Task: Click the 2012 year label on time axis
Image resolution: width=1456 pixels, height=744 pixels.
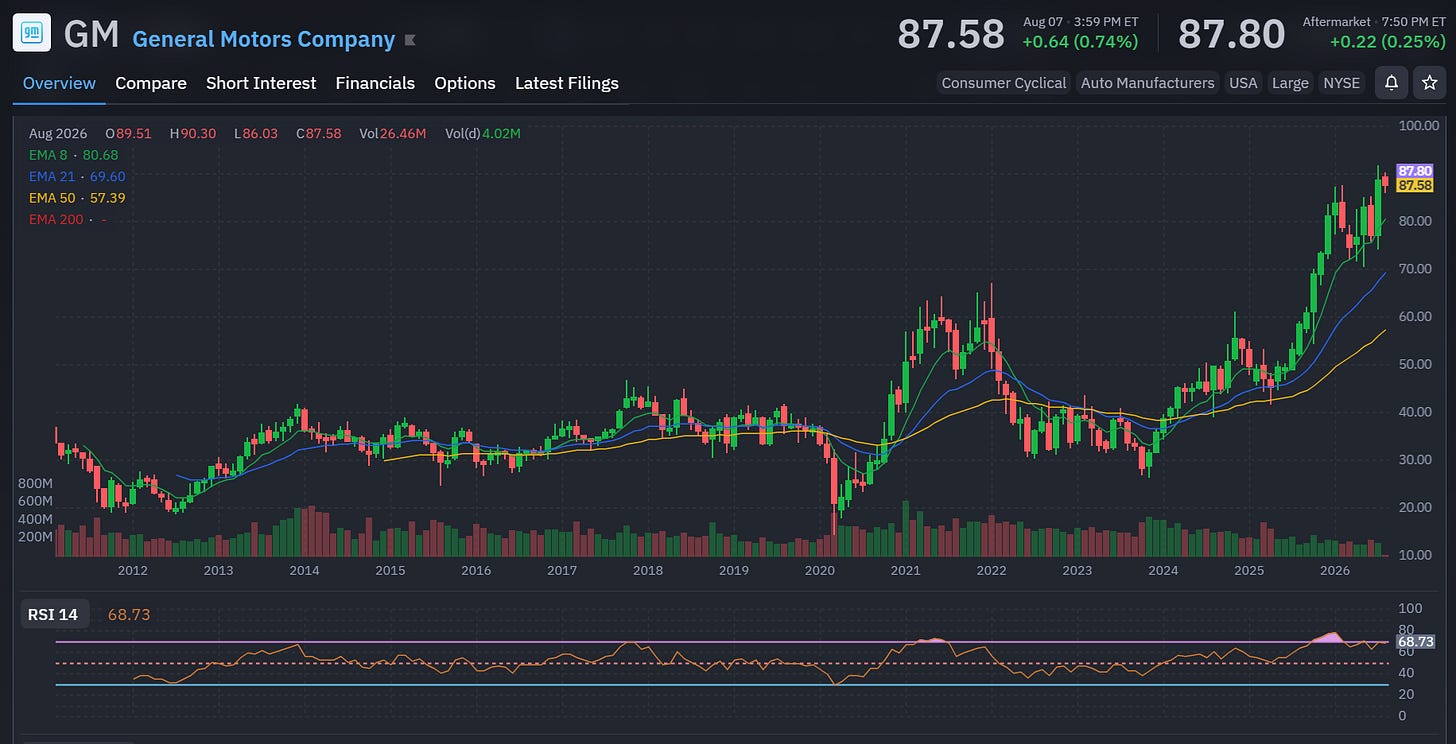Action: pyautogui.click(x=133, y=570)
